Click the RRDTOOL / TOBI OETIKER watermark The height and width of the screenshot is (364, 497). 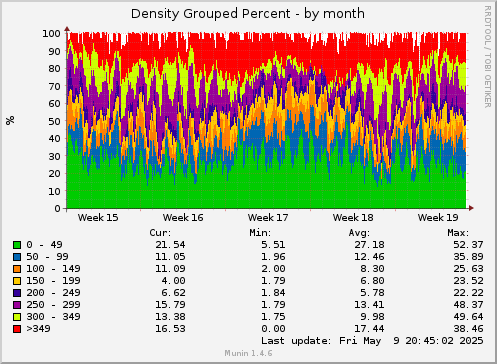click(488, 57)
